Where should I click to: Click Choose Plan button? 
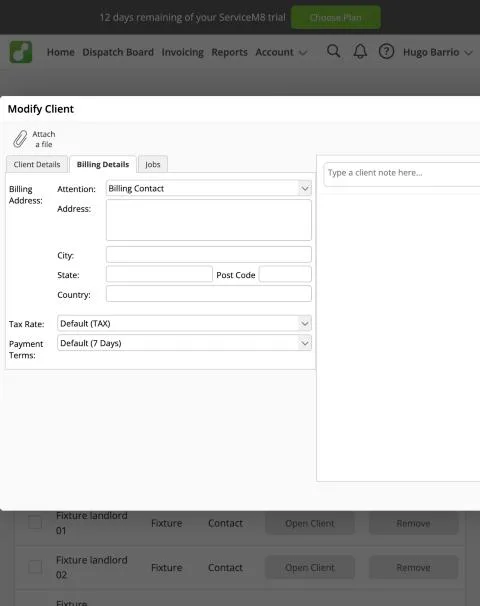tap(335, 17)
